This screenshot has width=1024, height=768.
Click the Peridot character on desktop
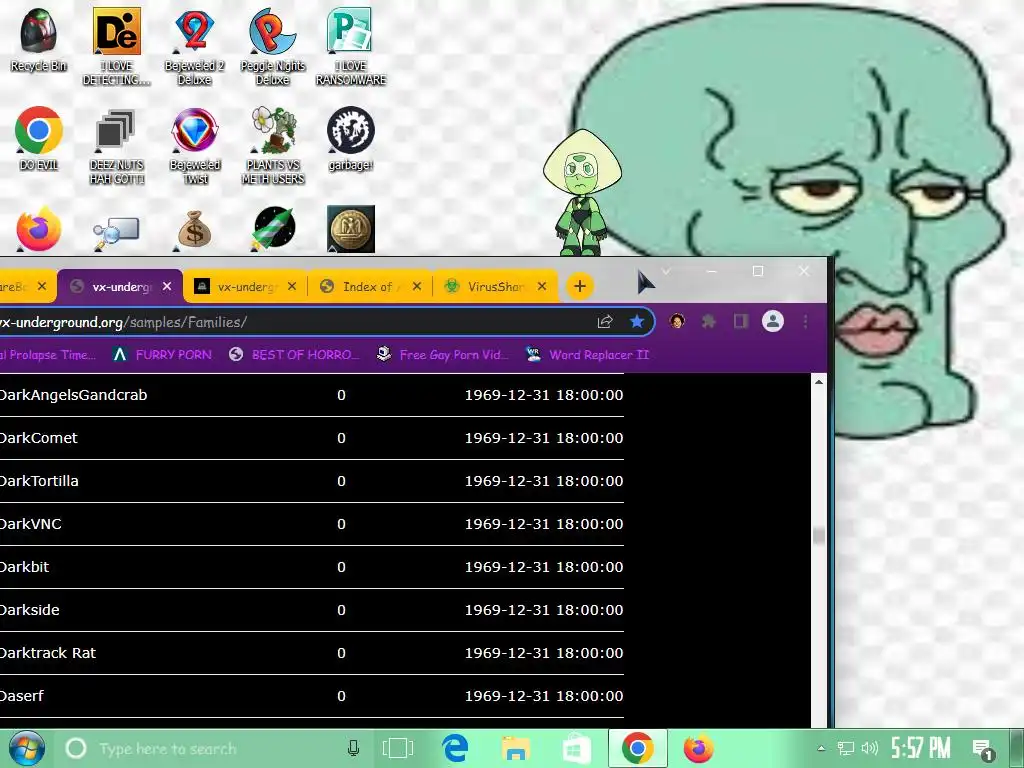point(581,193)
